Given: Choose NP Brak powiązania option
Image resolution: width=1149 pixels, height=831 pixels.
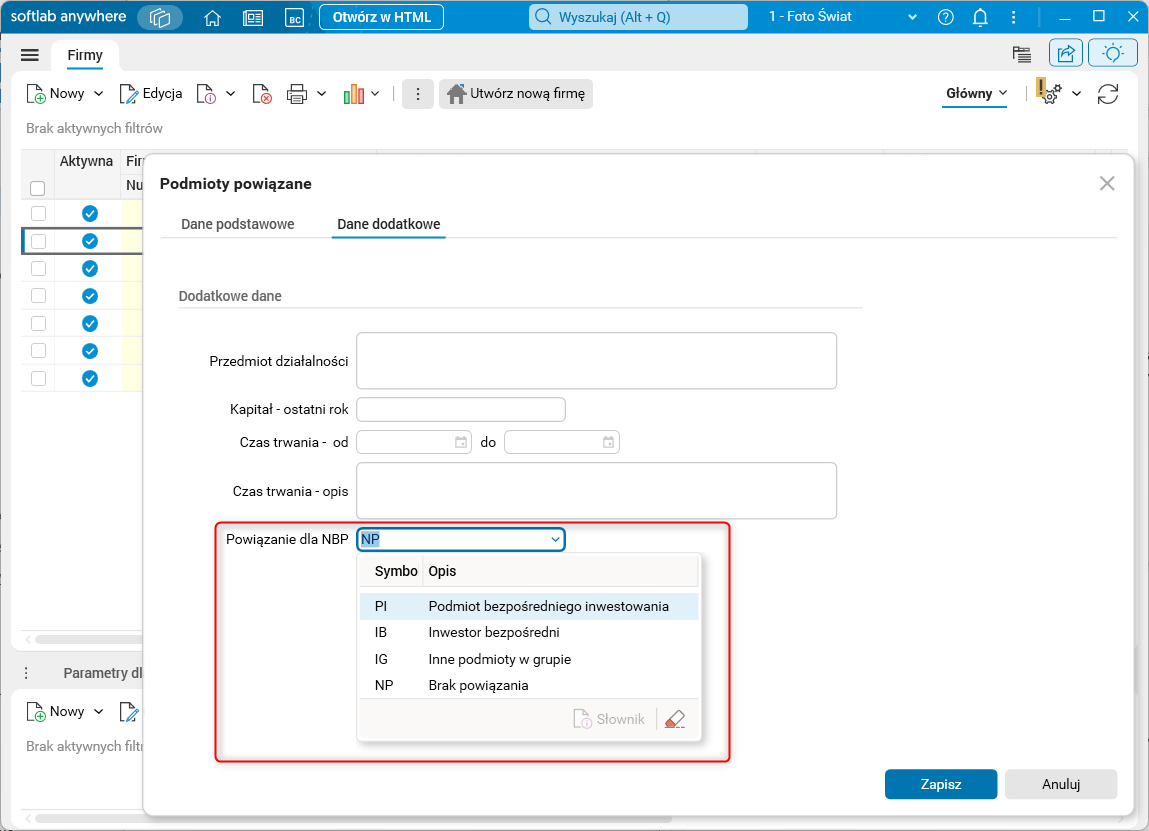Looking at the screenshot, I should click(x=528, y=685).
